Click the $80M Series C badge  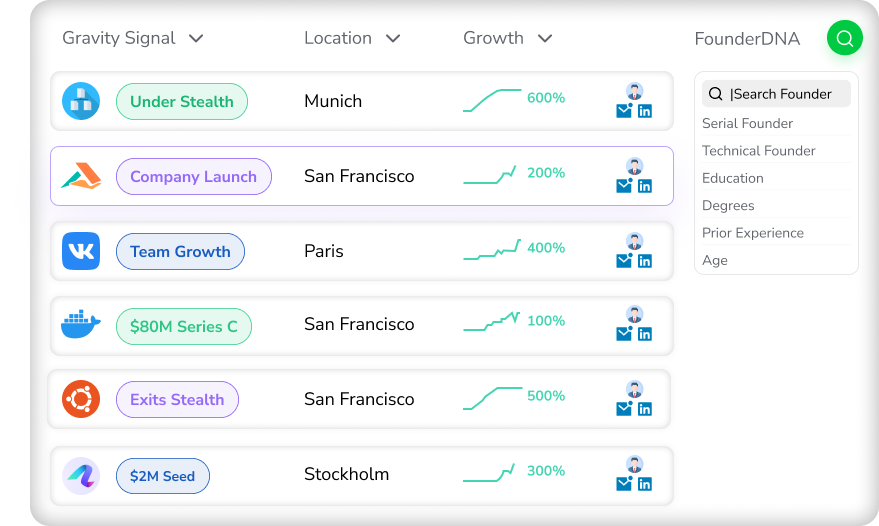tap(184, 326)
